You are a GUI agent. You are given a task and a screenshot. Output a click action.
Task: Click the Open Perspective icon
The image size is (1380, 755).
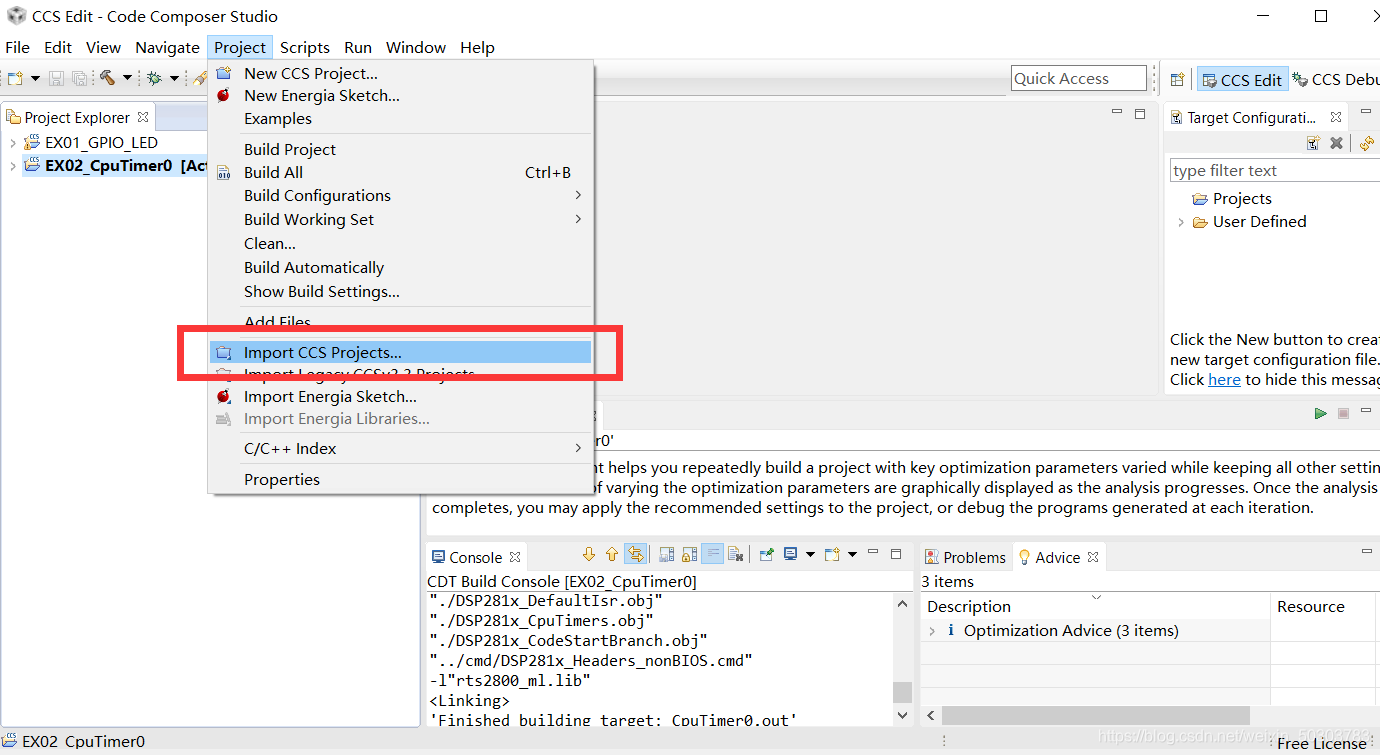tap(1177, 79)
